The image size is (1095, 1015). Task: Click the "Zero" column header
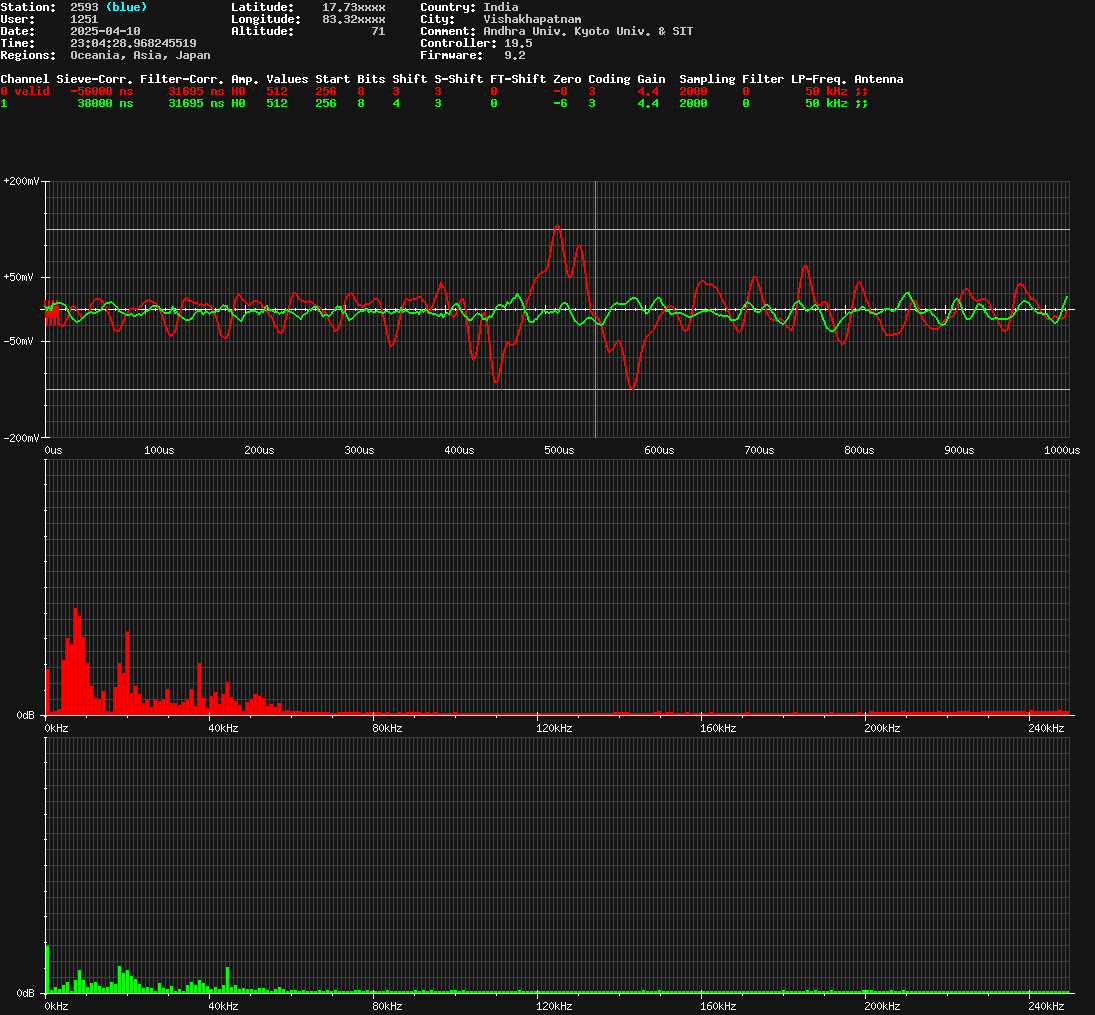(567, 79)
